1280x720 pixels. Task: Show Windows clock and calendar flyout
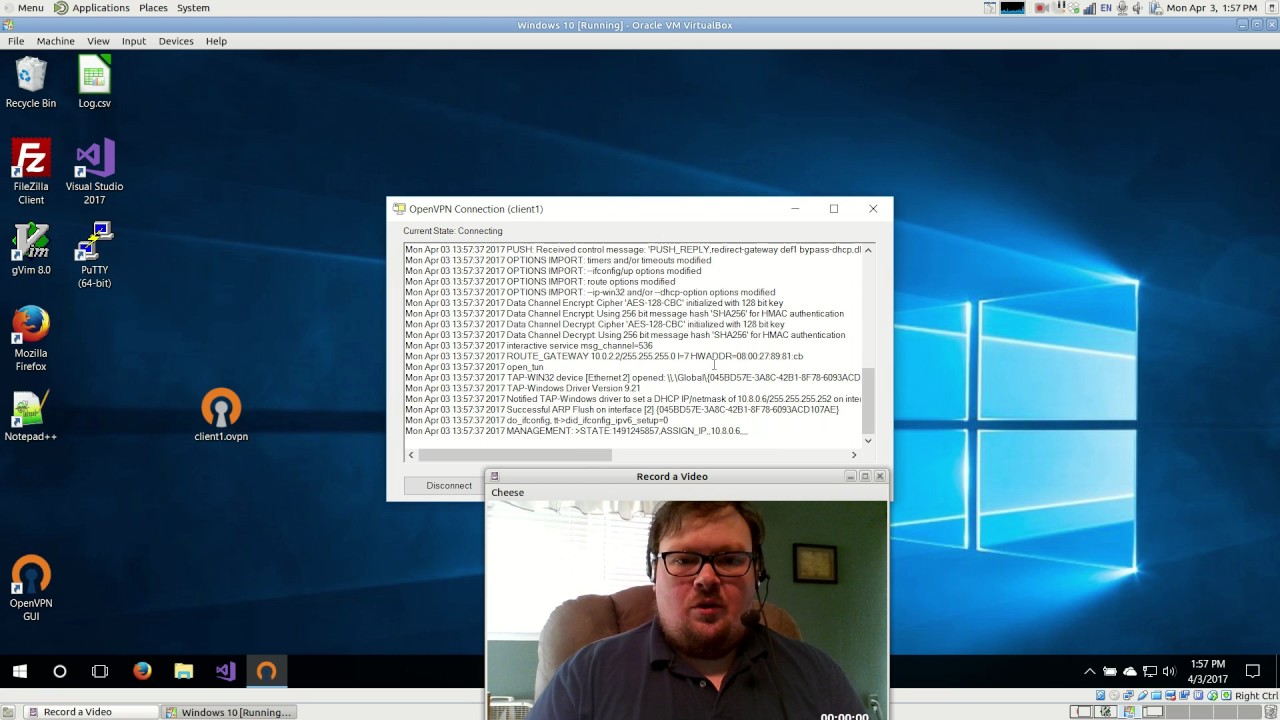click(1207, 671)
